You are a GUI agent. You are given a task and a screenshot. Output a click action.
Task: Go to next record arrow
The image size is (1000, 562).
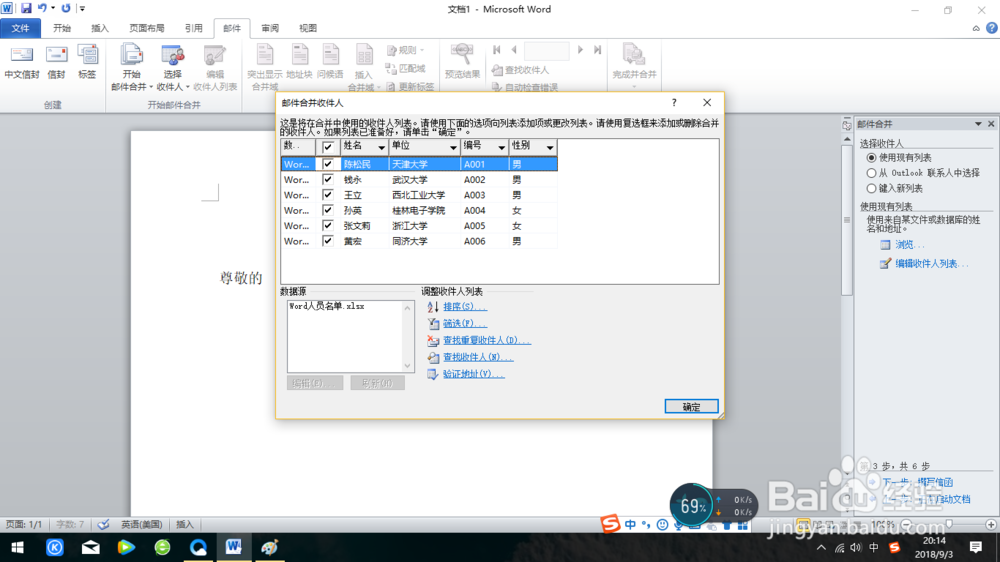580,50
